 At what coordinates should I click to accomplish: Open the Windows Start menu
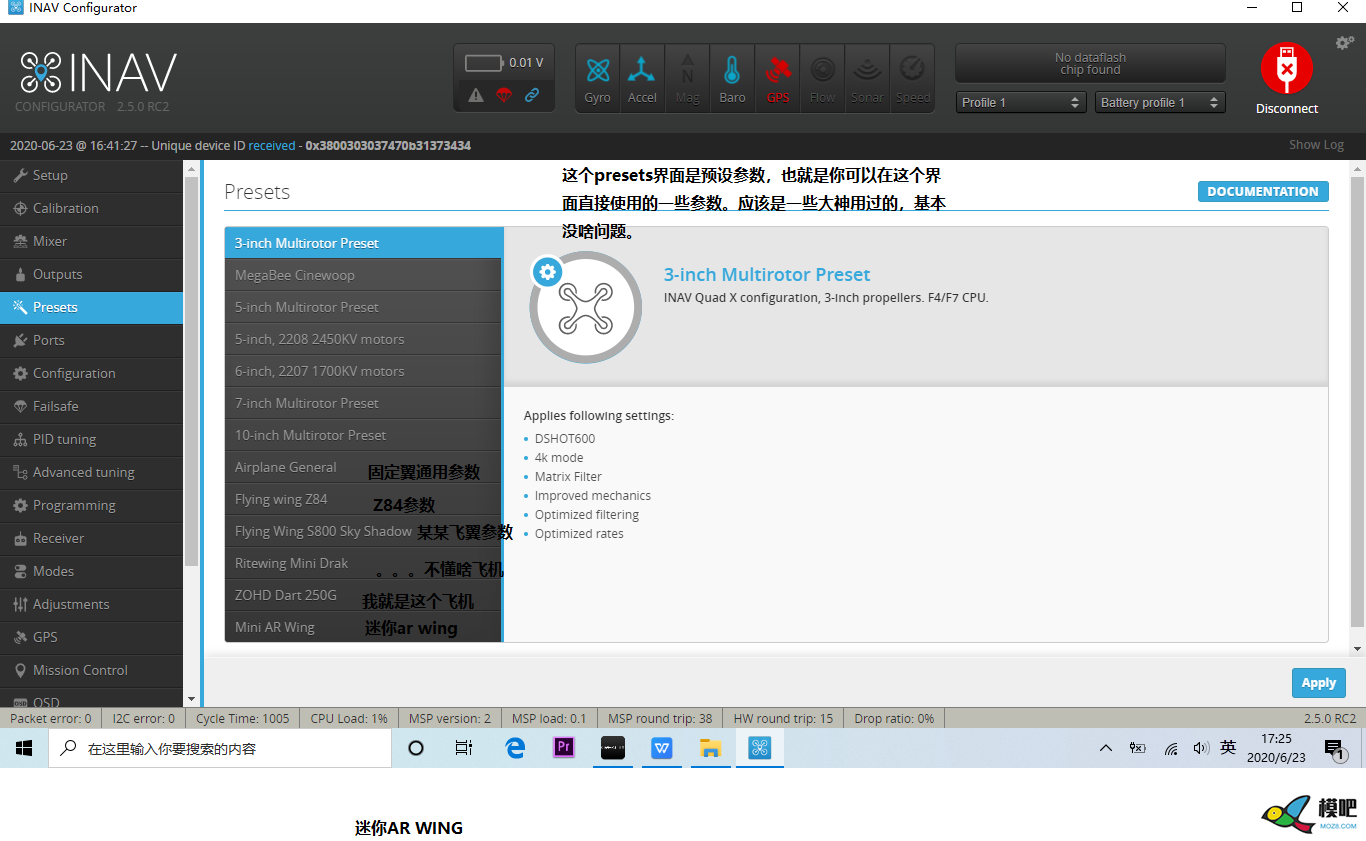coord(24,748)
